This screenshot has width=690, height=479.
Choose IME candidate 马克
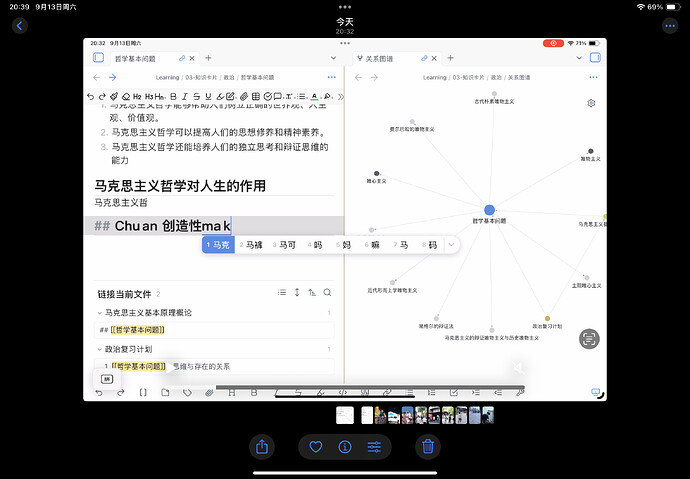218,245
